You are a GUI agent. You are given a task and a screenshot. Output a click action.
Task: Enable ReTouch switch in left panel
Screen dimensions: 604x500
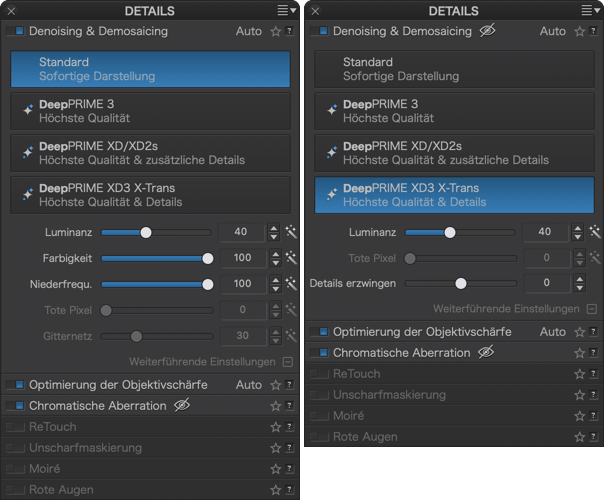coord(15,426)
